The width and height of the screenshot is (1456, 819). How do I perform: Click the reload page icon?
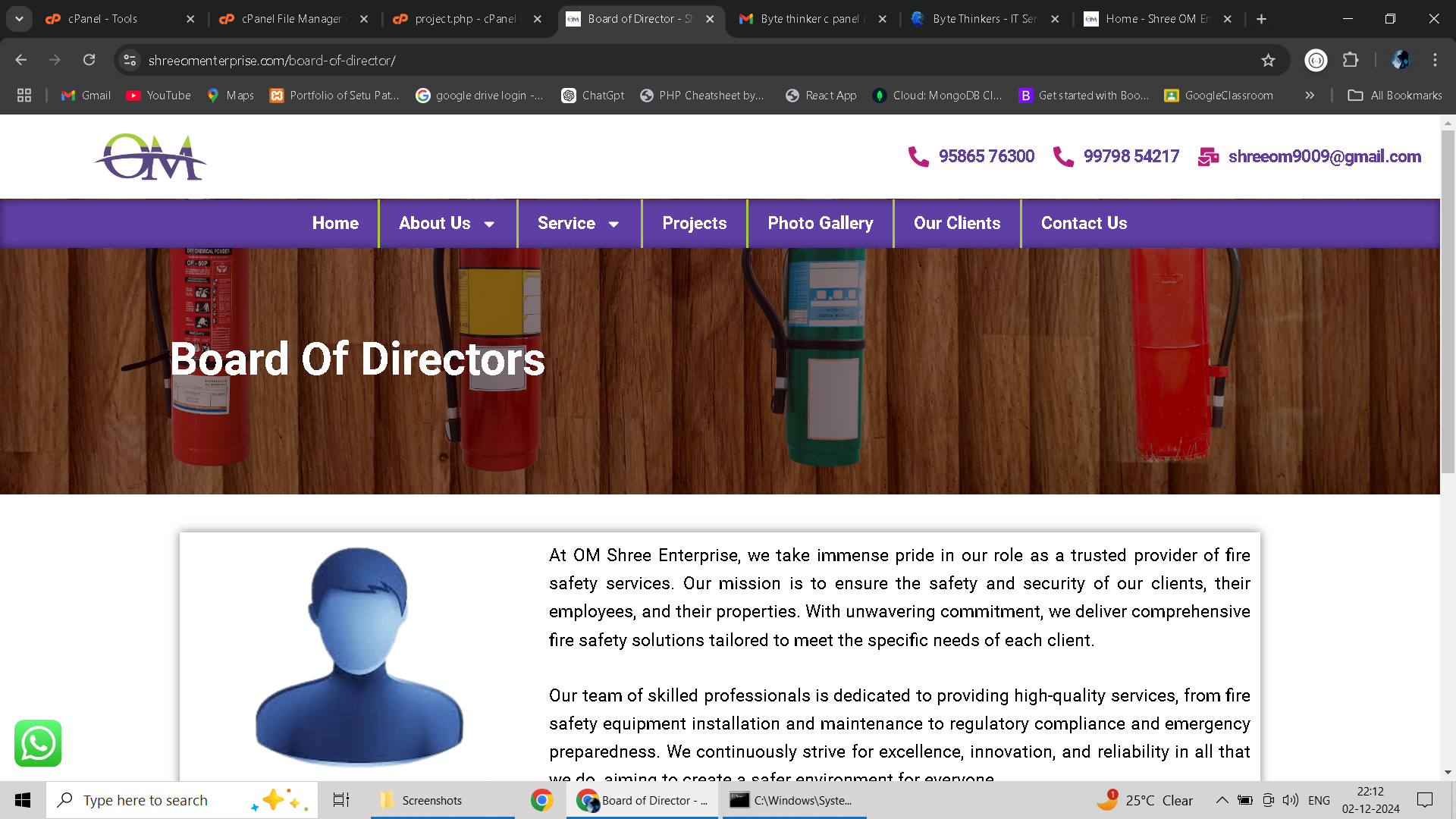89,61
